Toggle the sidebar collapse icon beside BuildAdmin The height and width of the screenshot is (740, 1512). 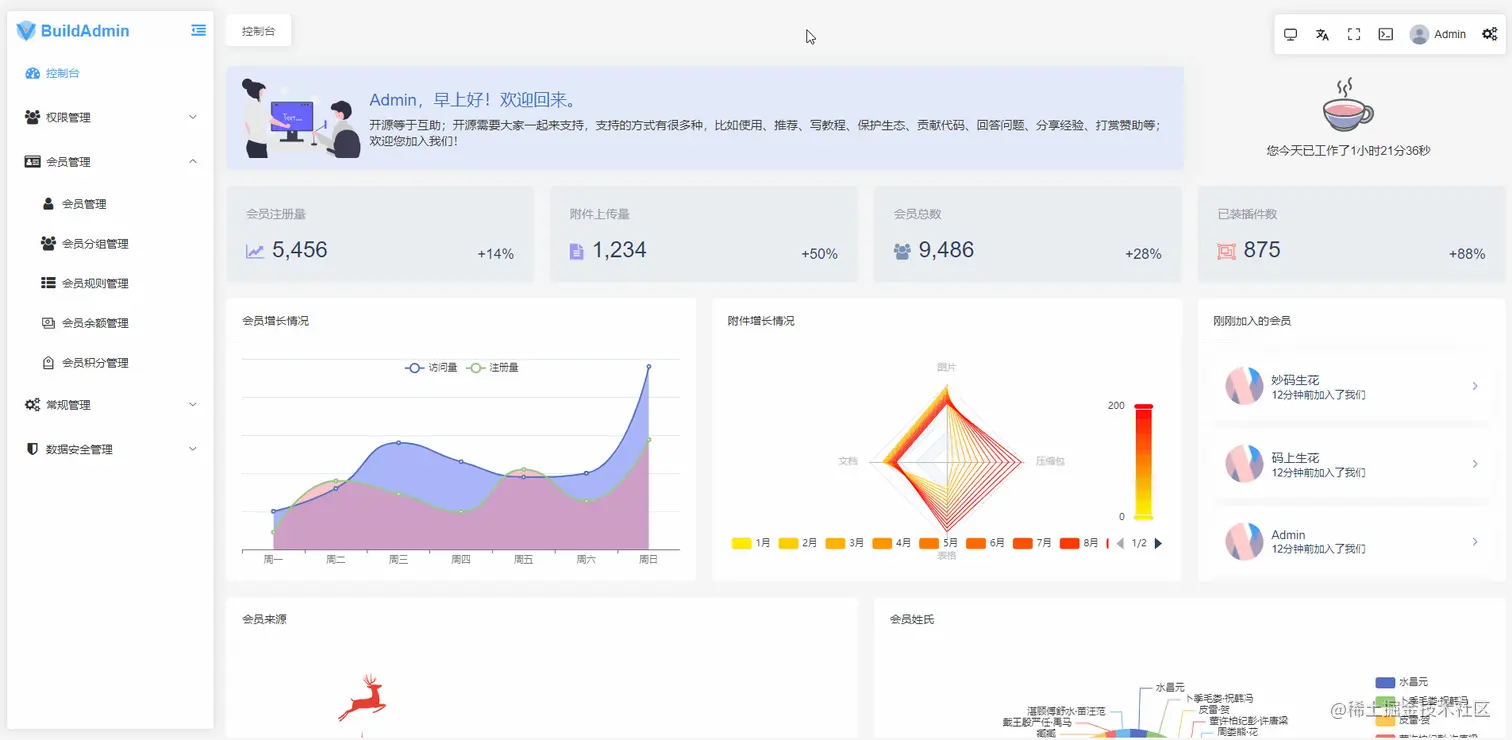click(198, 30)
